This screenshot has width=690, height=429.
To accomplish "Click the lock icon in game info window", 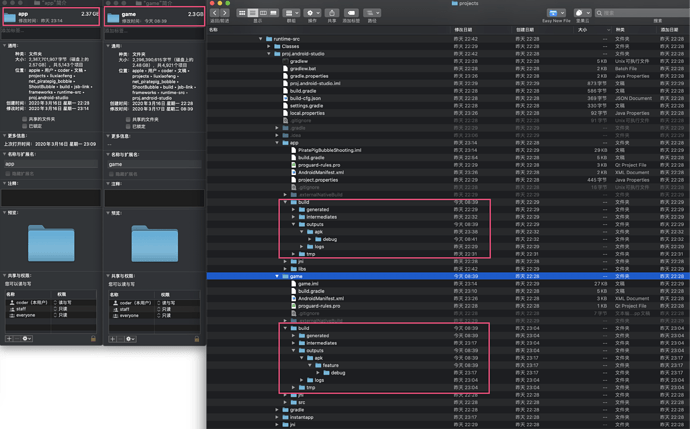I will coord(197,339).
